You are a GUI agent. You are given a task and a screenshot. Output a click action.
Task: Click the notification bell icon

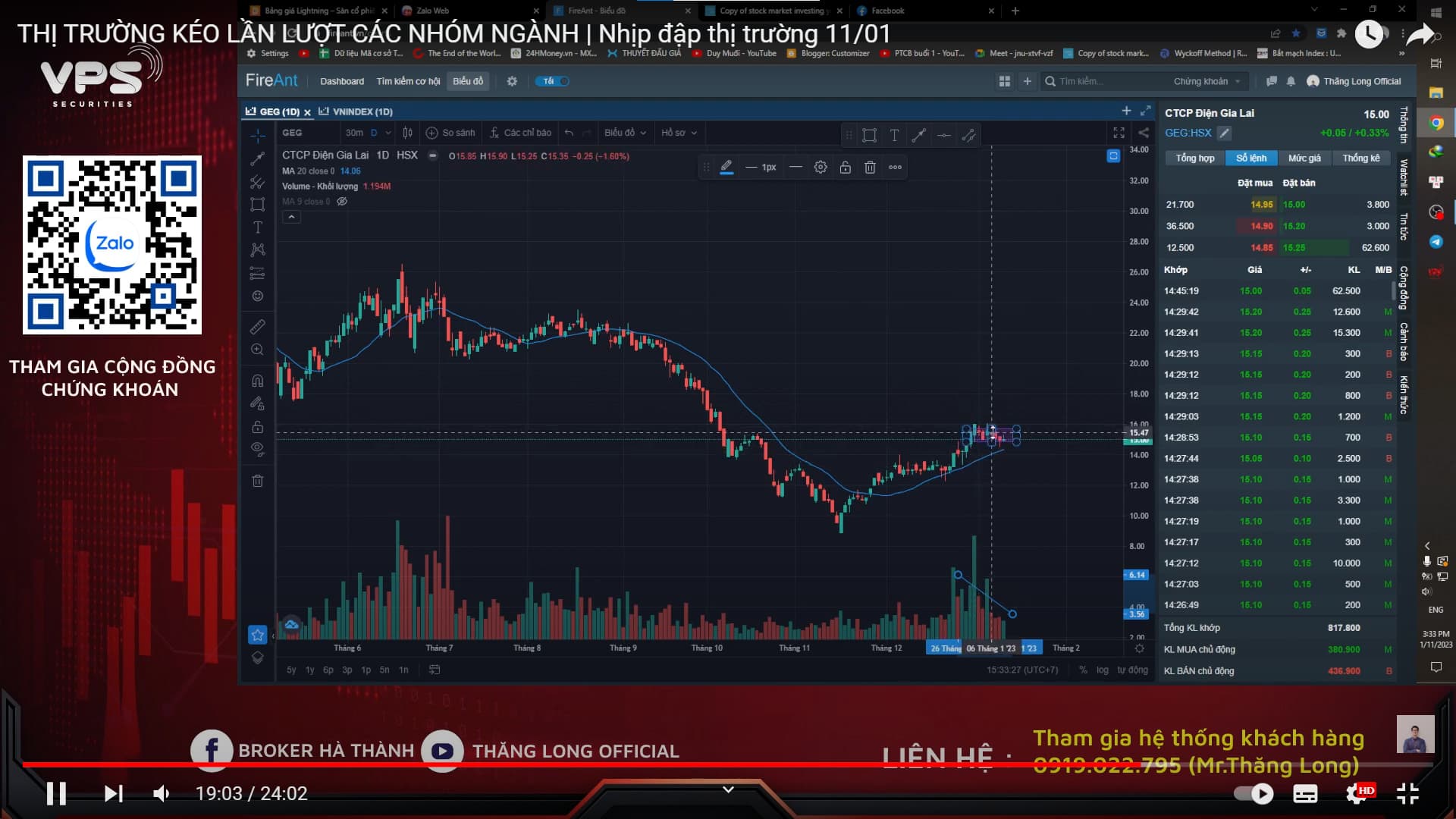[1291, 81]
